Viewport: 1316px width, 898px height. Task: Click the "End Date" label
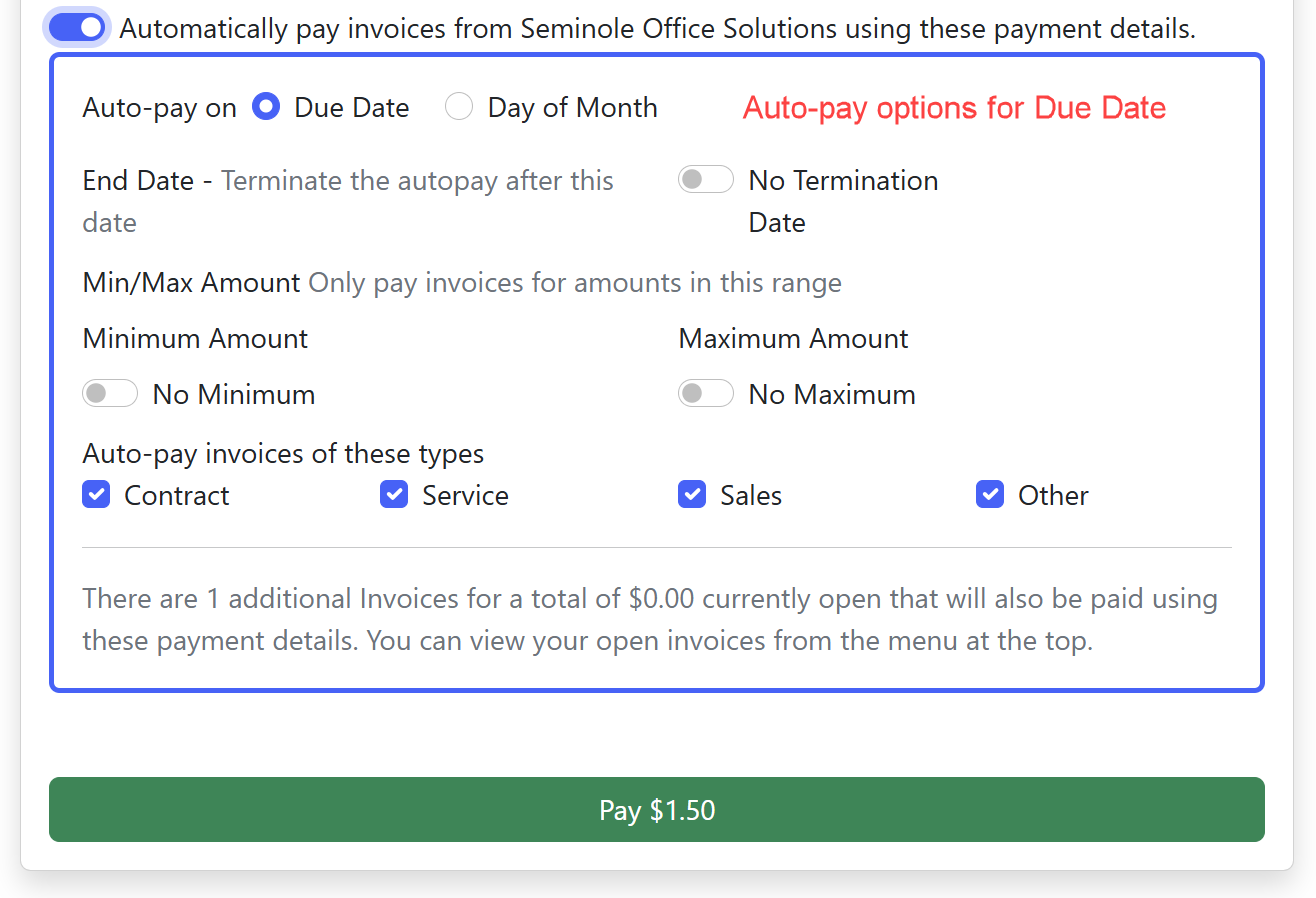coord(138,180)
